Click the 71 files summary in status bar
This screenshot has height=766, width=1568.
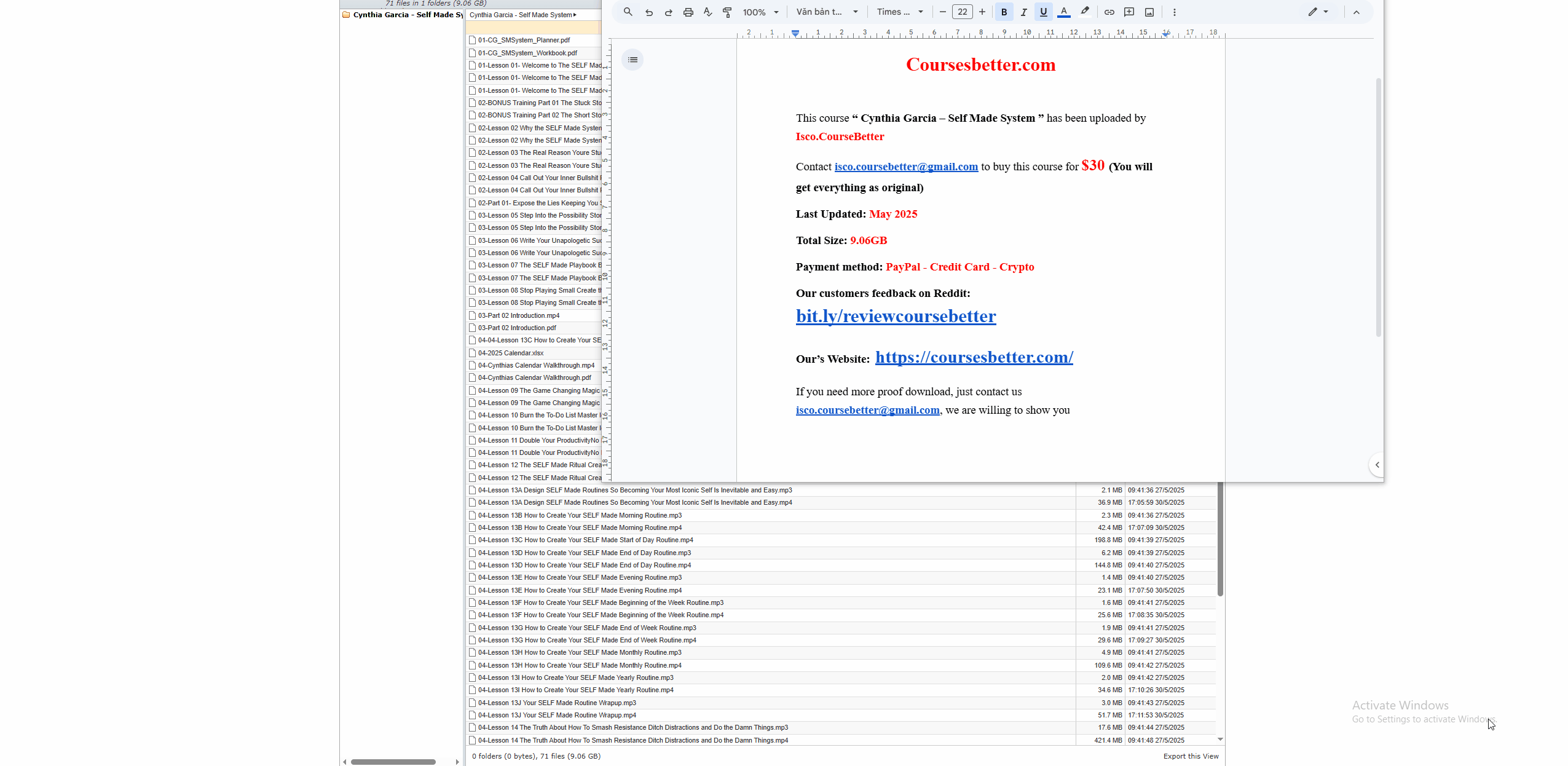[536, 756]
